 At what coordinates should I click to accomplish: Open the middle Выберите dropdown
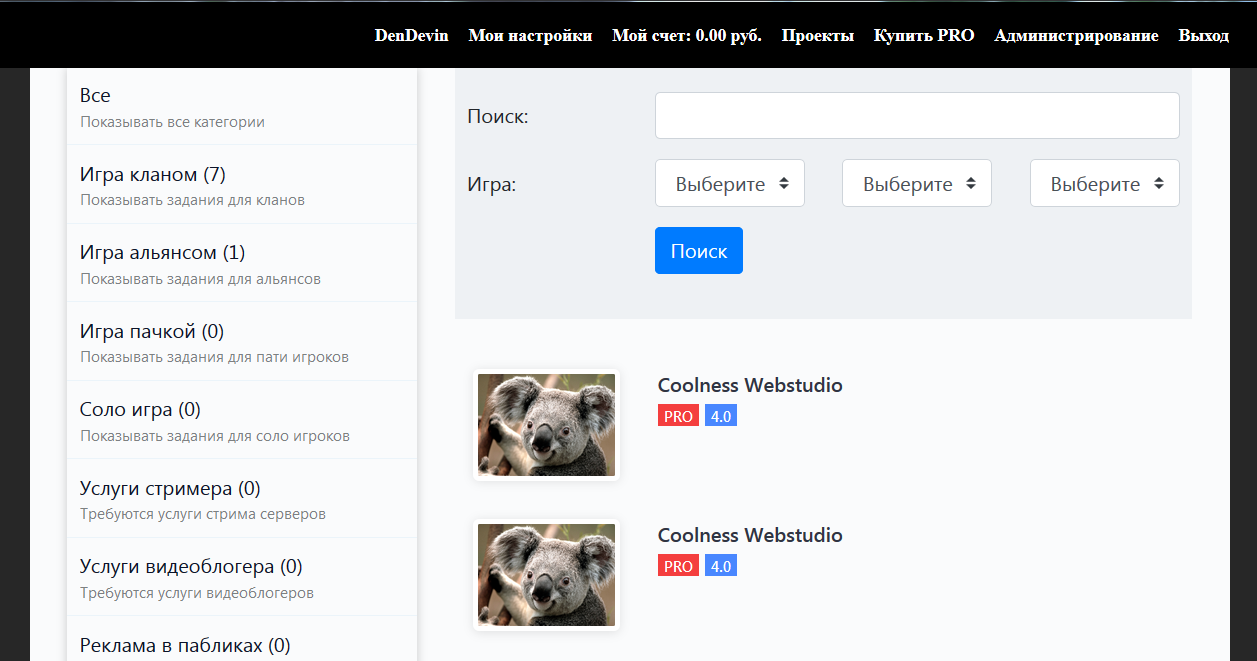pyautogui.click(x=917, y=184)
